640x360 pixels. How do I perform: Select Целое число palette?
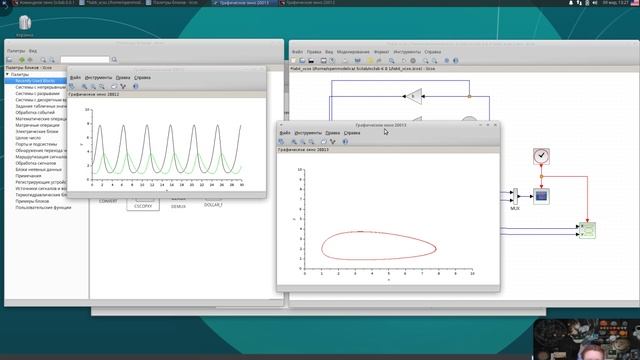point(28,138)
